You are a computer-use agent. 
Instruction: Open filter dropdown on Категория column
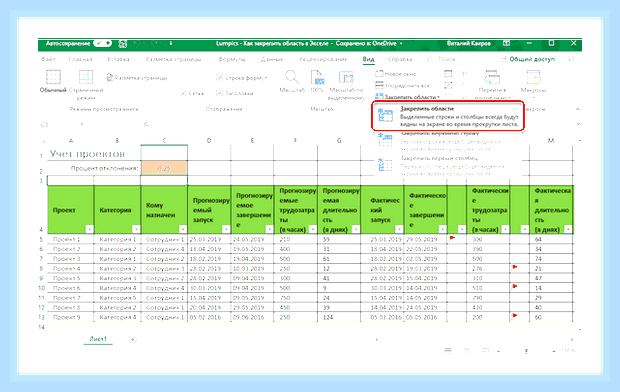point(136,229)
